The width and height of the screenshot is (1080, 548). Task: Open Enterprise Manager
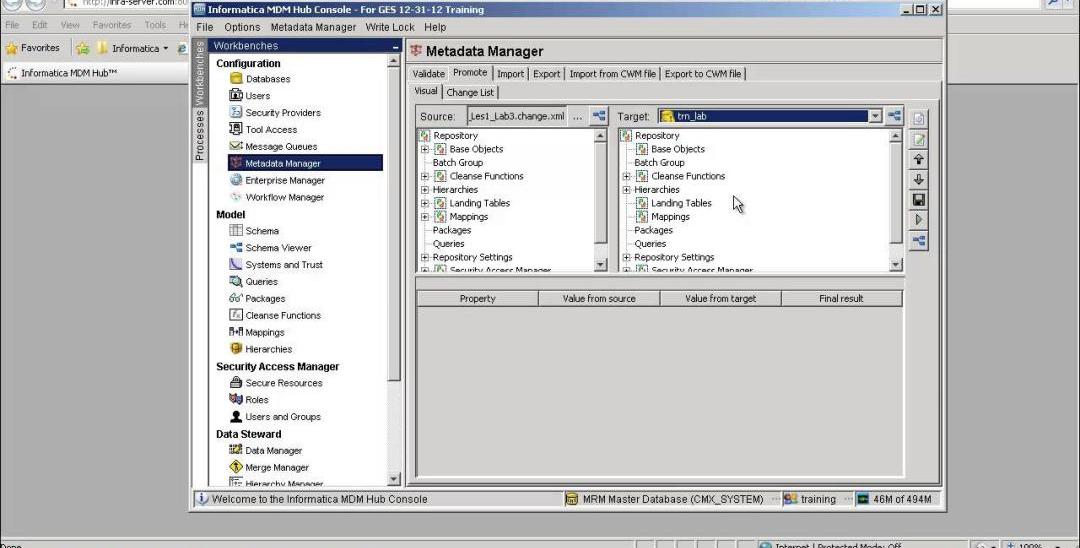[x=277, y=180]
